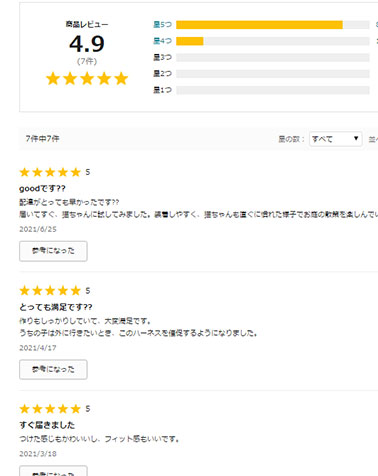
Task: Click the dropdown arrow beside すべて
Action: pos(356,138)
